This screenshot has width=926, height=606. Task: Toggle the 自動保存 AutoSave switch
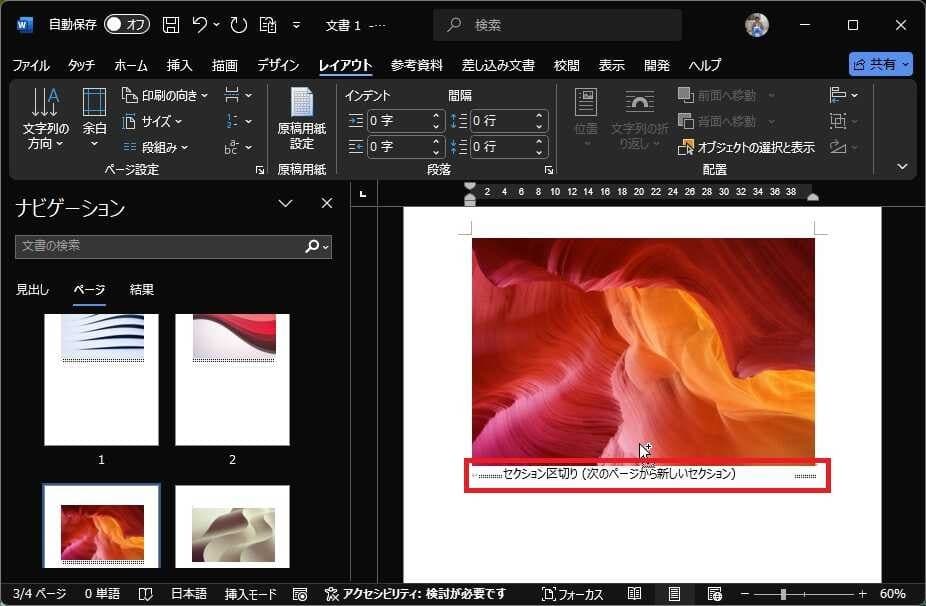click(x=126, y=24)
